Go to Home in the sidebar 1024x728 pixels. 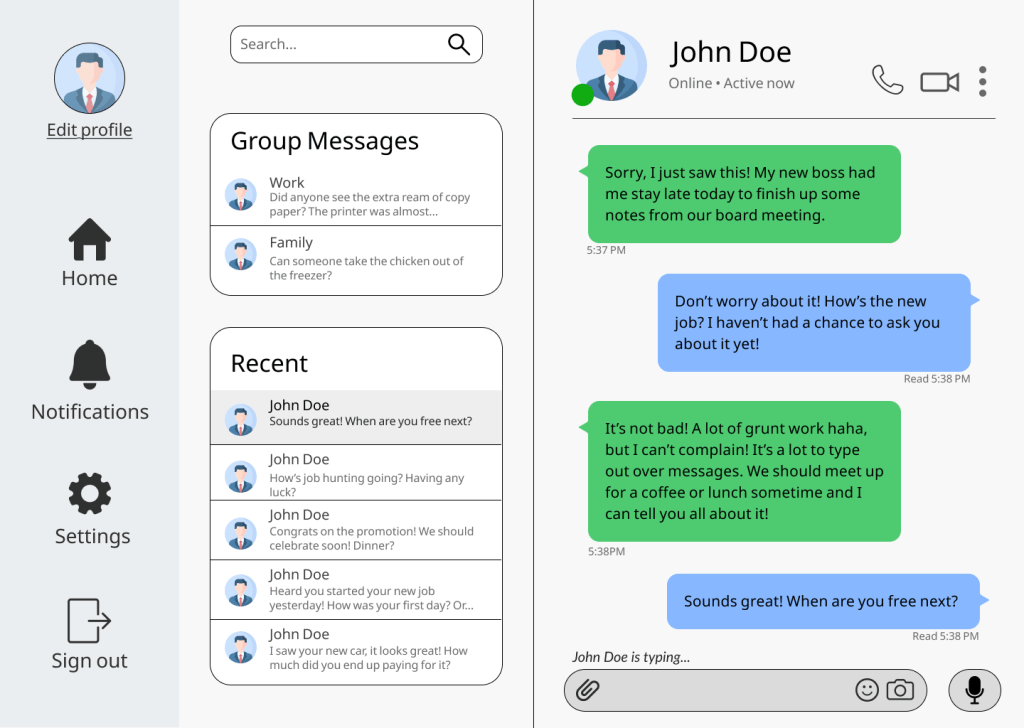[89, 253]
